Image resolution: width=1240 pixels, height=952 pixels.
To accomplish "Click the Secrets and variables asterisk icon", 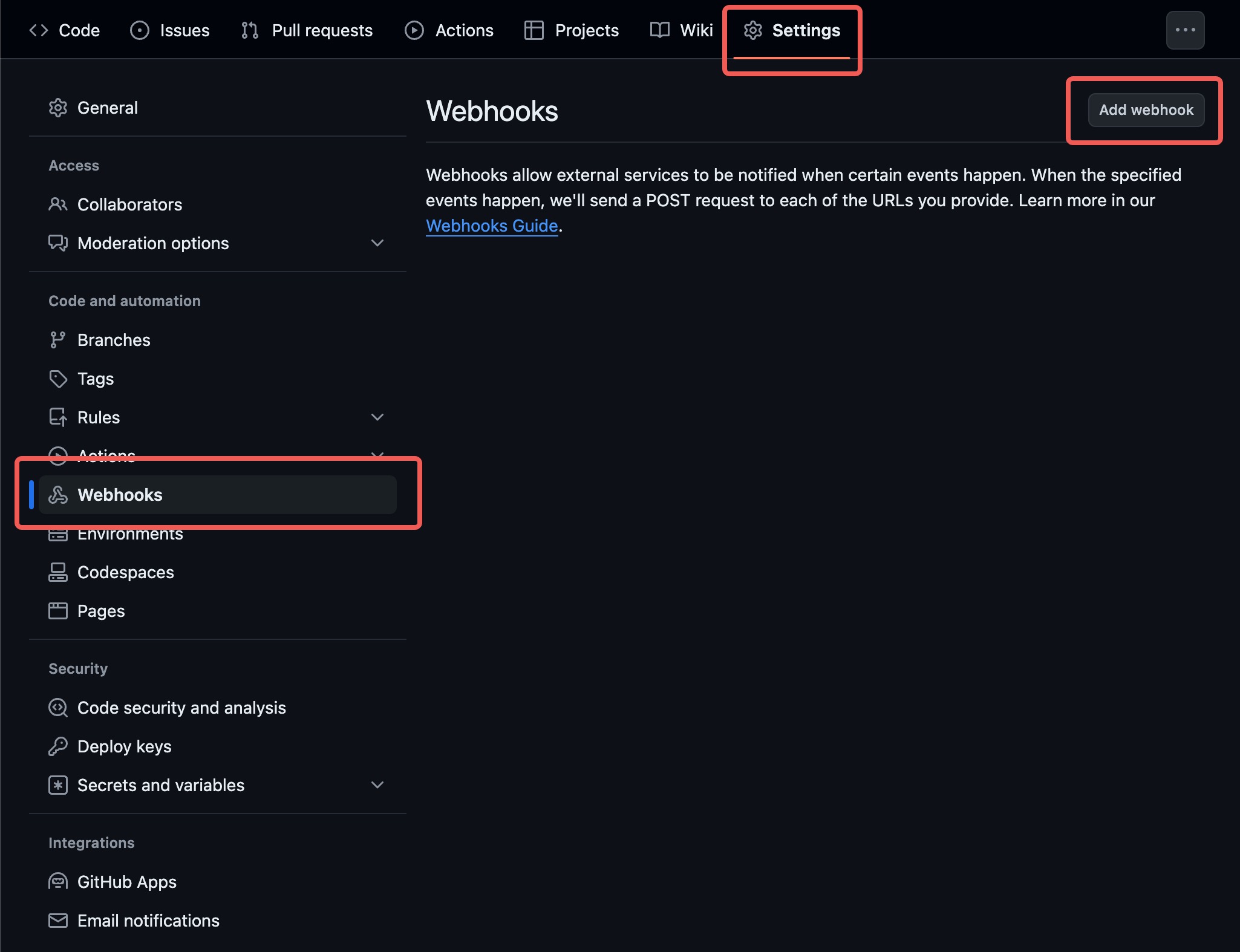I will pos(58,785).
